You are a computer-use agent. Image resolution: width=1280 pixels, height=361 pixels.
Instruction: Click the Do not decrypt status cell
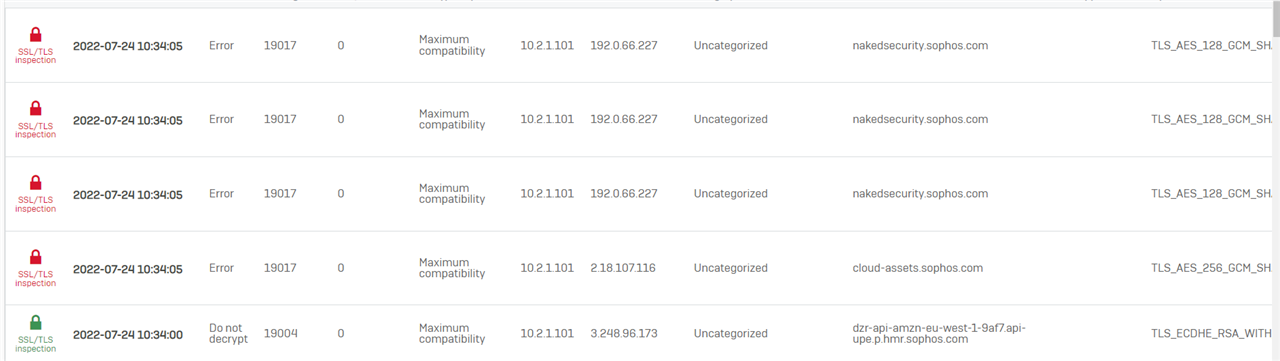[226, 333]
